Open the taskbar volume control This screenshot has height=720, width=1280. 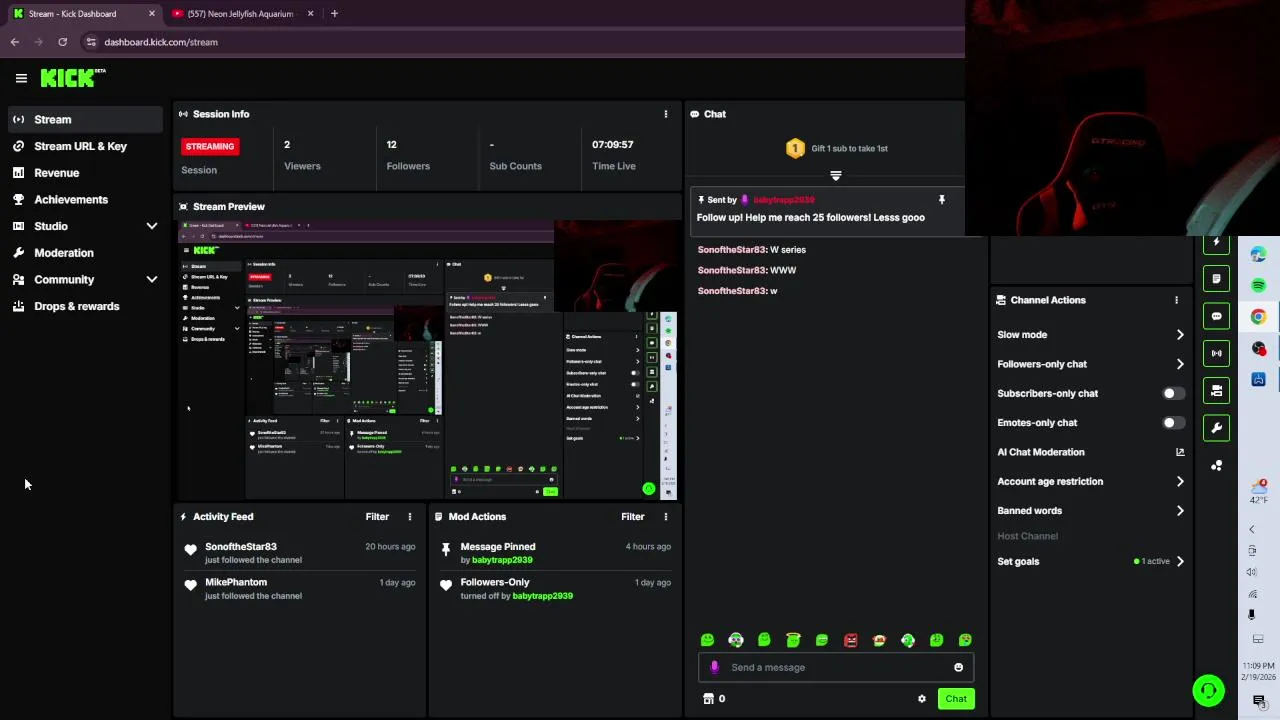1252,572
